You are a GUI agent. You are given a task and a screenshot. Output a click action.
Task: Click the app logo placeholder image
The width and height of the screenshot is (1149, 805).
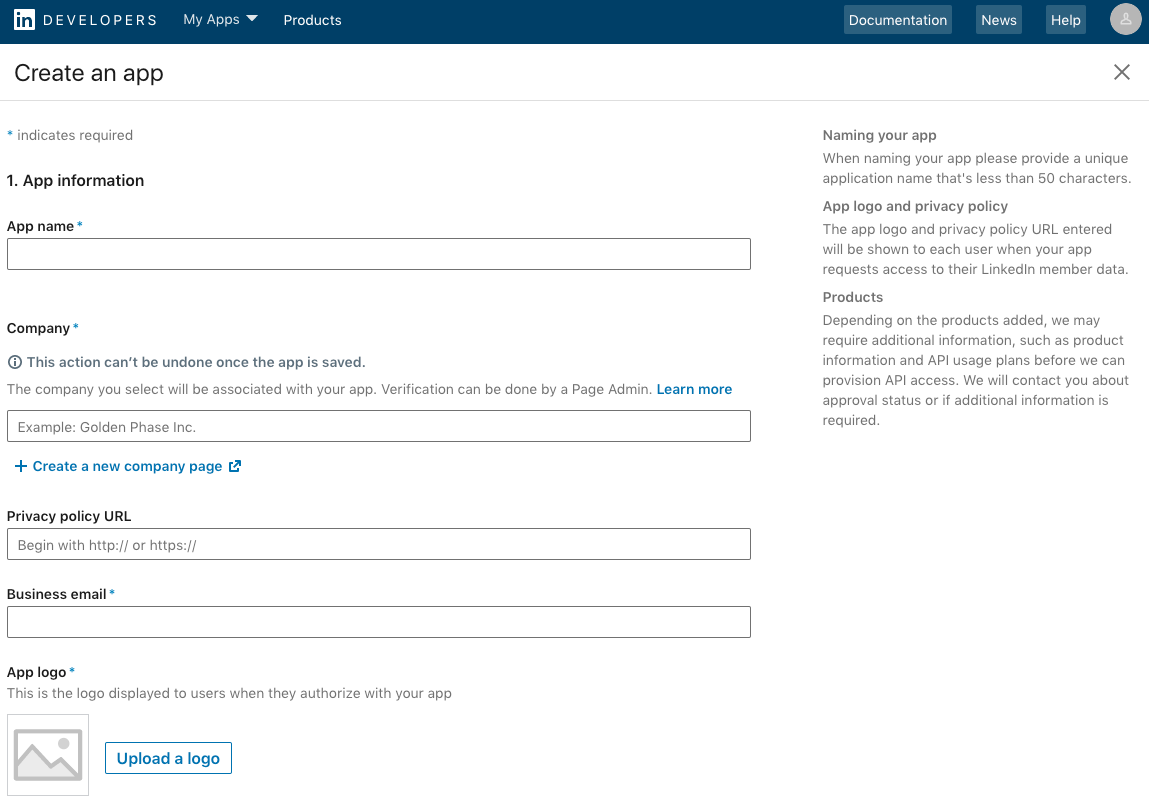coord(48,755)
